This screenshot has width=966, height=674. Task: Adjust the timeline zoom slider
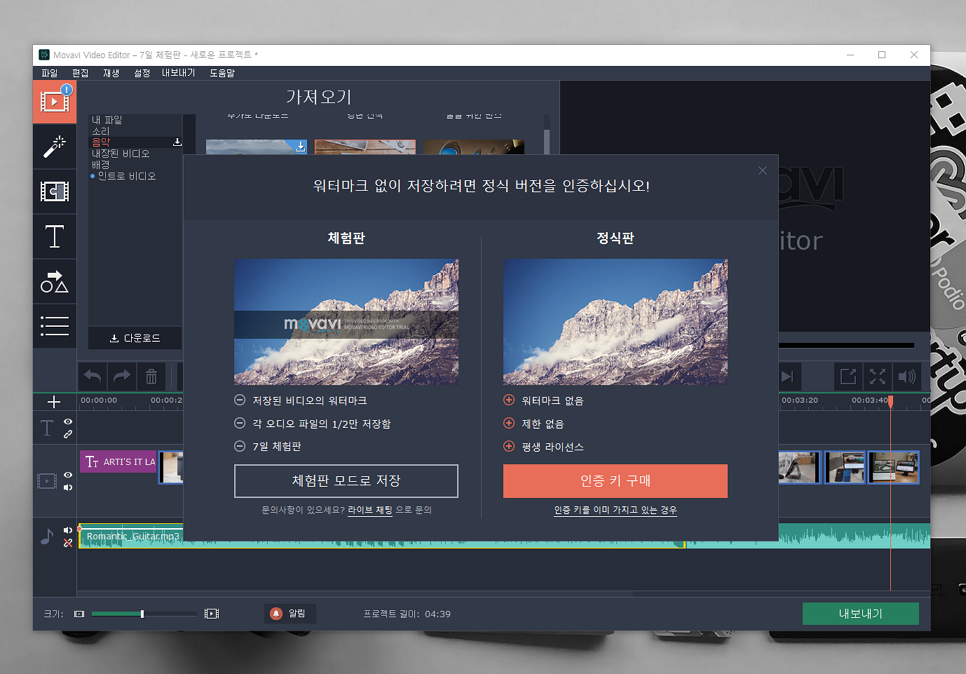point(144,614)
